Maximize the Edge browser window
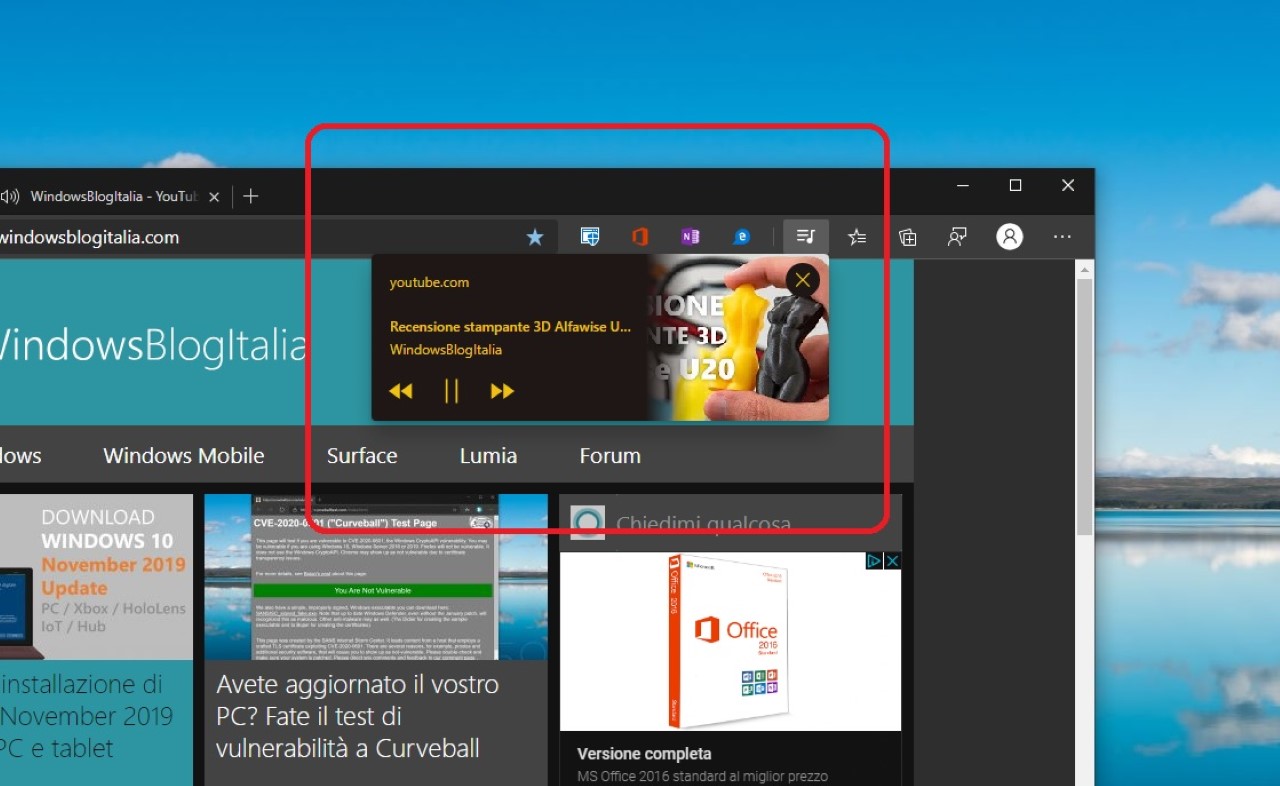 [x=1015, y=186]
